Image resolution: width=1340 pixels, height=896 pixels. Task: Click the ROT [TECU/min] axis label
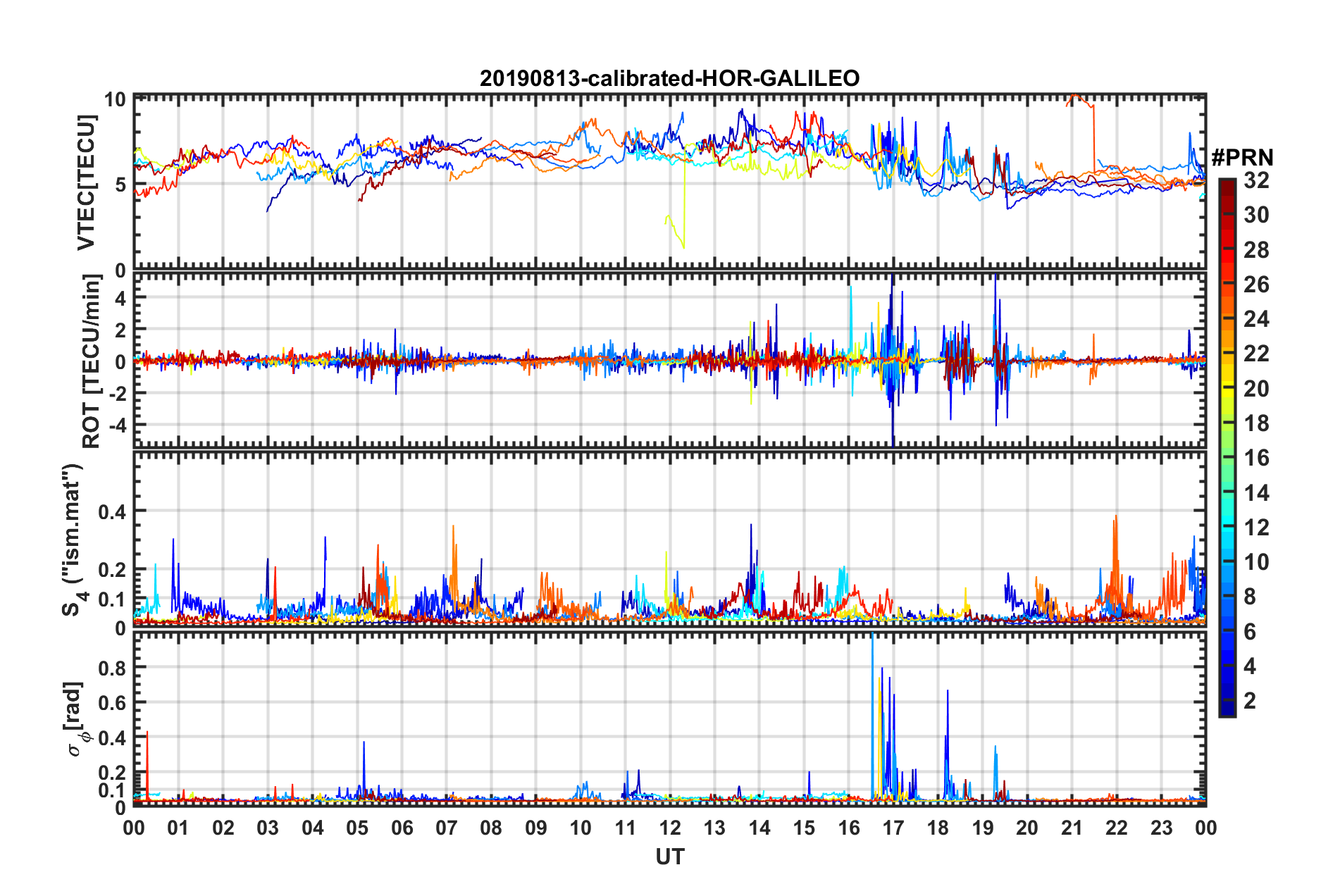click(x=91, y=361)
